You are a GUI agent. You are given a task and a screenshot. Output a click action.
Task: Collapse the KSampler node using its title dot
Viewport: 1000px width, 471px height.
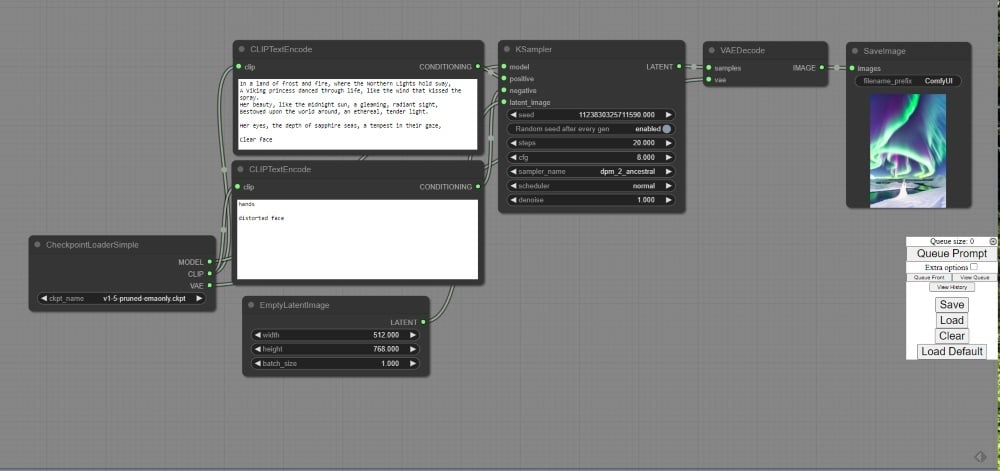click(508, 49)
